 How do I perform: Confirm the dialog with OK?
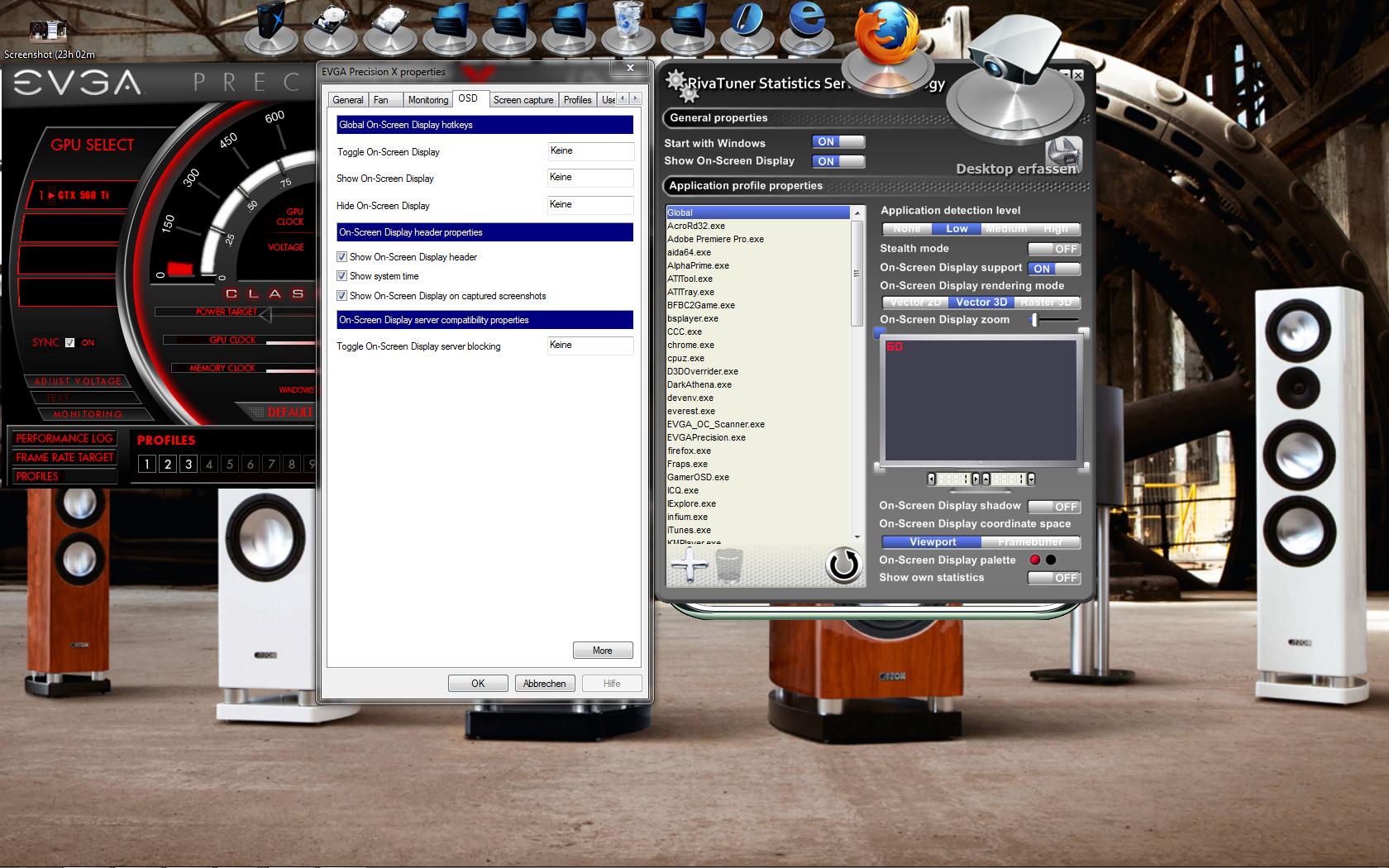point(478,684)
